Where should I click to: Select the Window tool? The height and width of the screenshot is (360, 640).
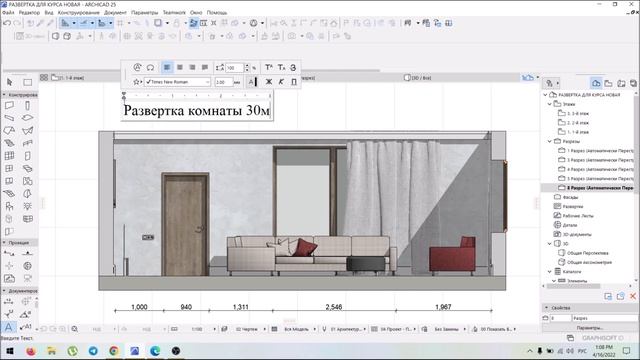pos(9,169)
